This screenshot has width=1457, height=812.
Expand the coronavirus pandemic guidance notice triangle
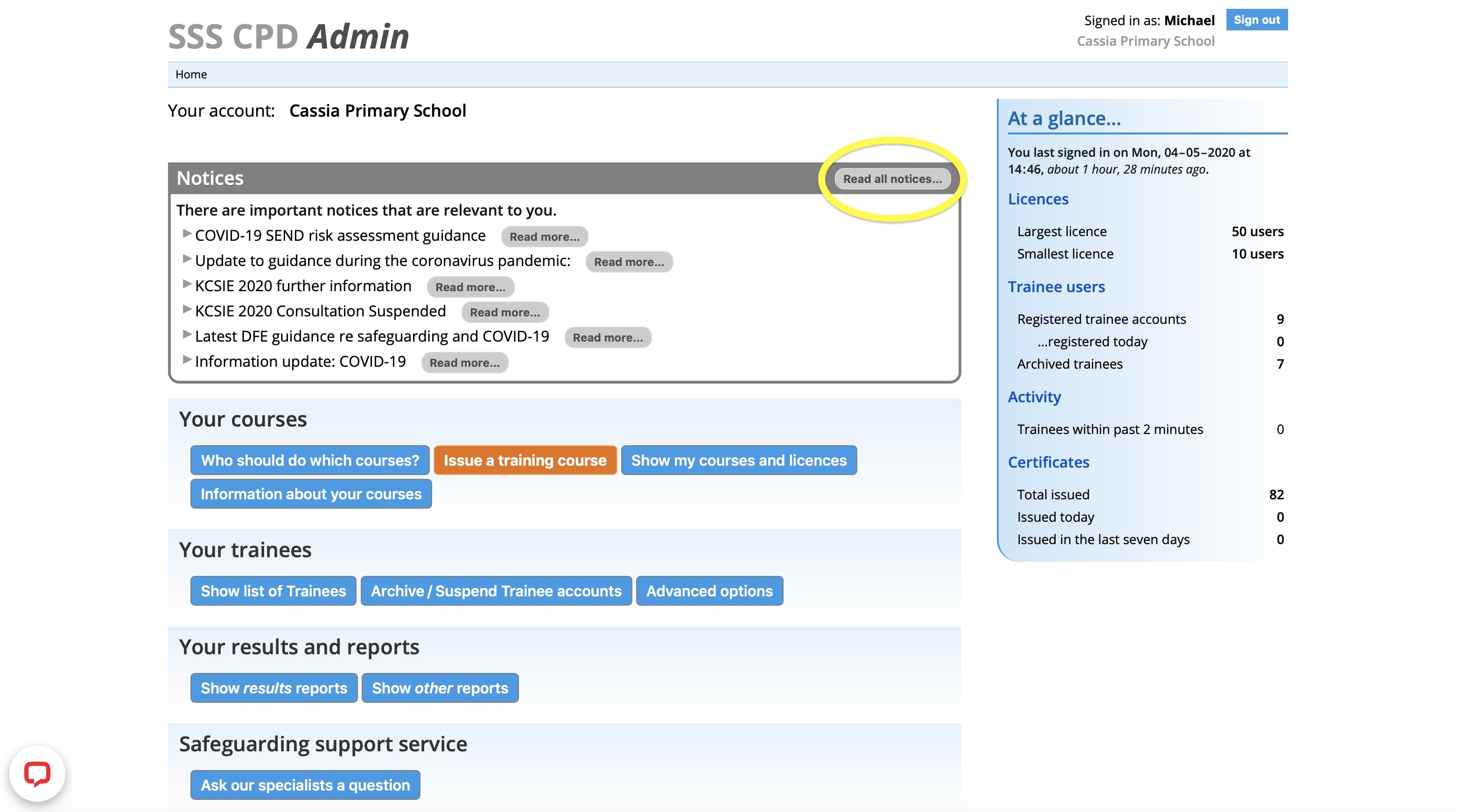187,259
